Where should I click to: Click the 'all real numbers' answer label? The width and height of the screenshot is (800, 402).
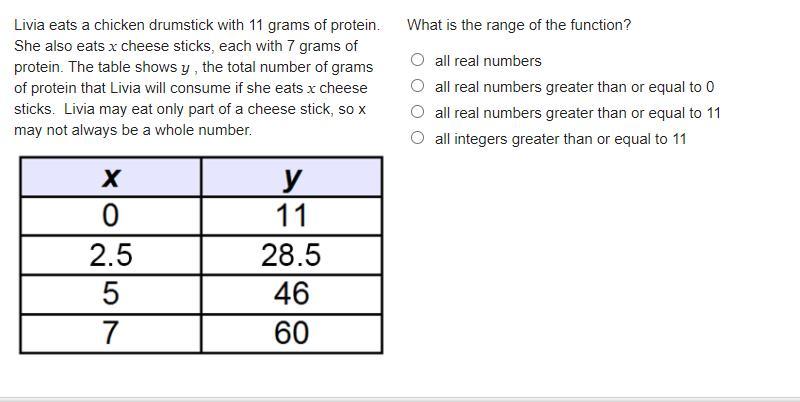488,61
